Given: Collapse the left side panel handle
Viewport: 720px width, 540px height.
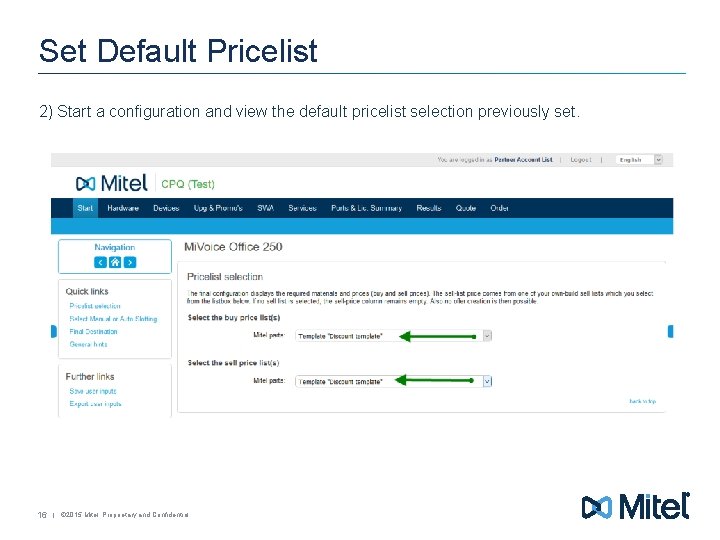Looking at the screenshot, I should (x=54, y=331).
